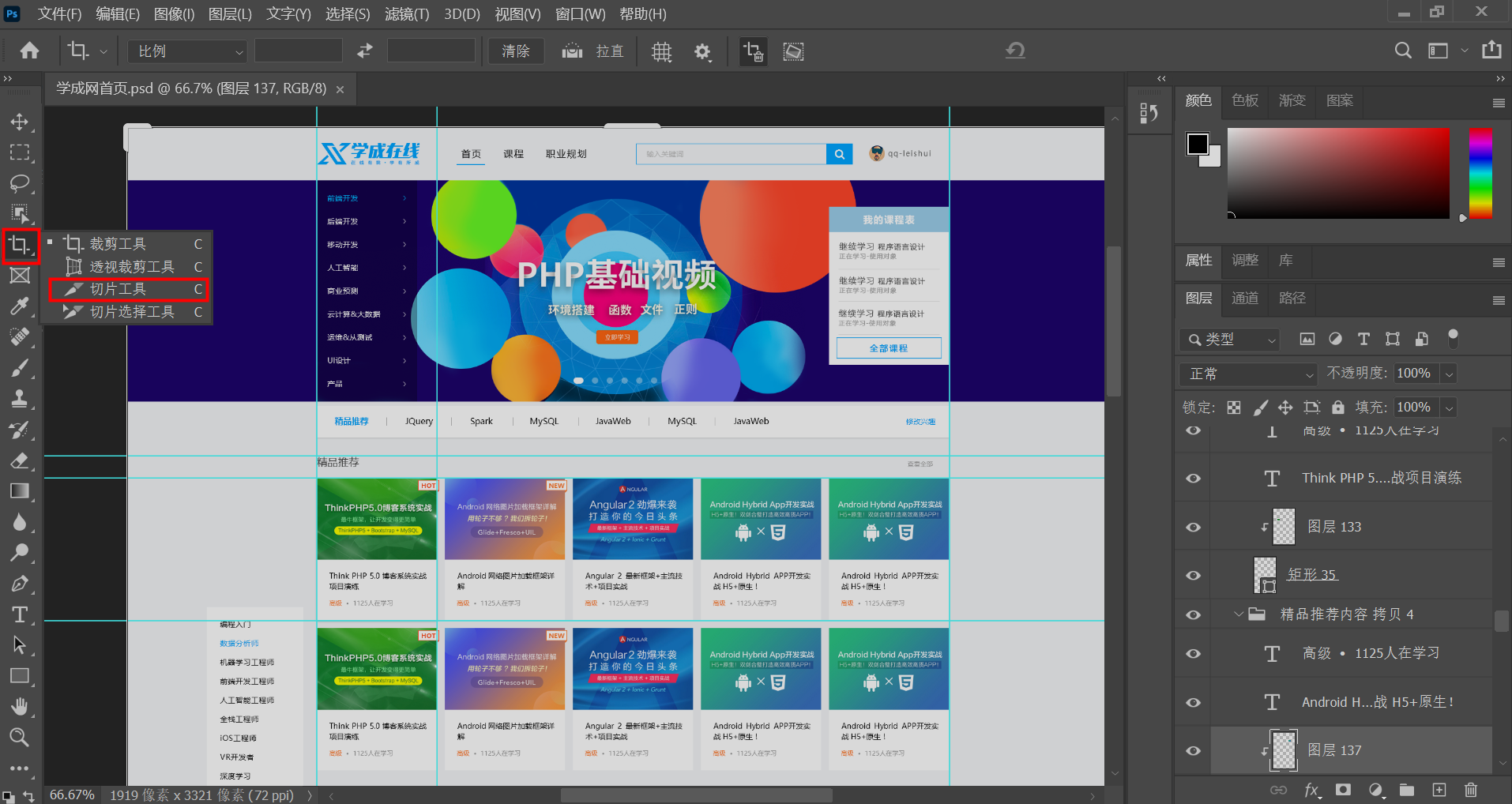Image resolution: width=1512 pixels, height=804 pixels.
Task: Click the foreground color swatch
Action: click(1198, 144)
